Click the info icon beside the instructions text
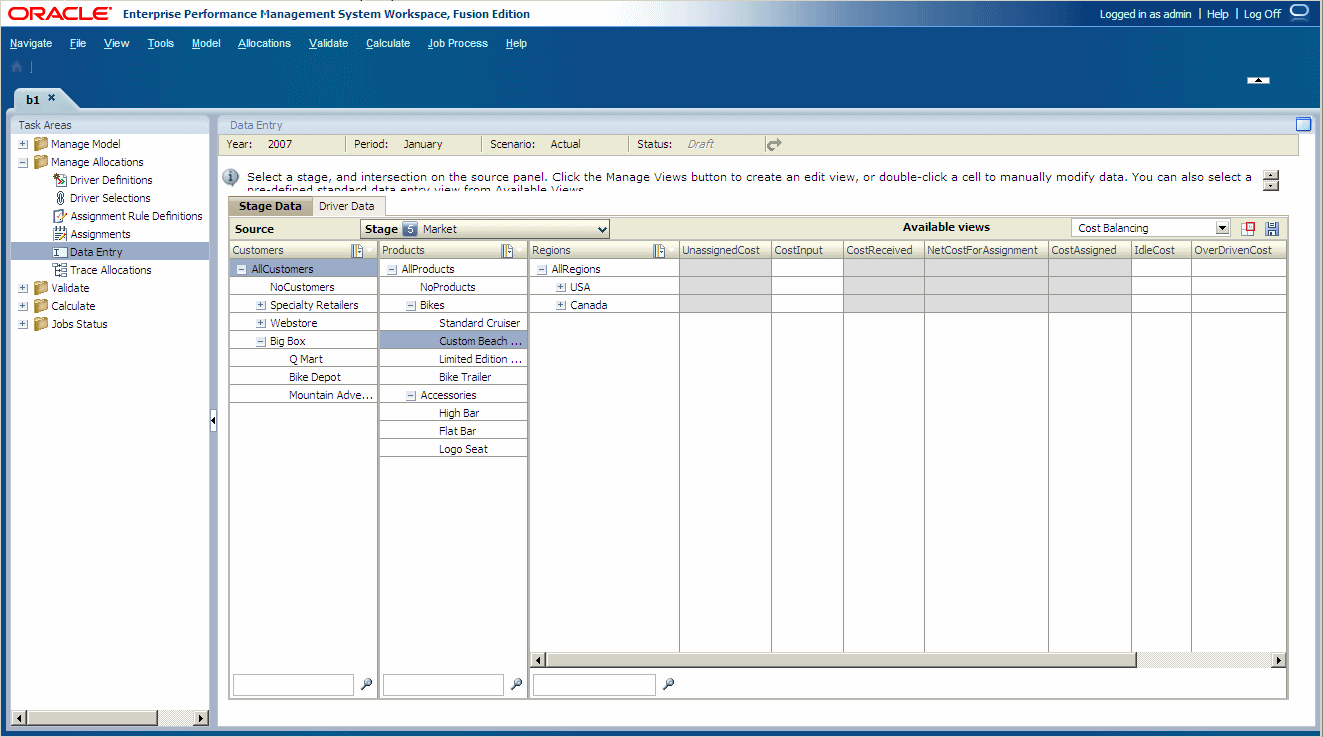Viewport: 1323px width, 737px height. point(230,177)
